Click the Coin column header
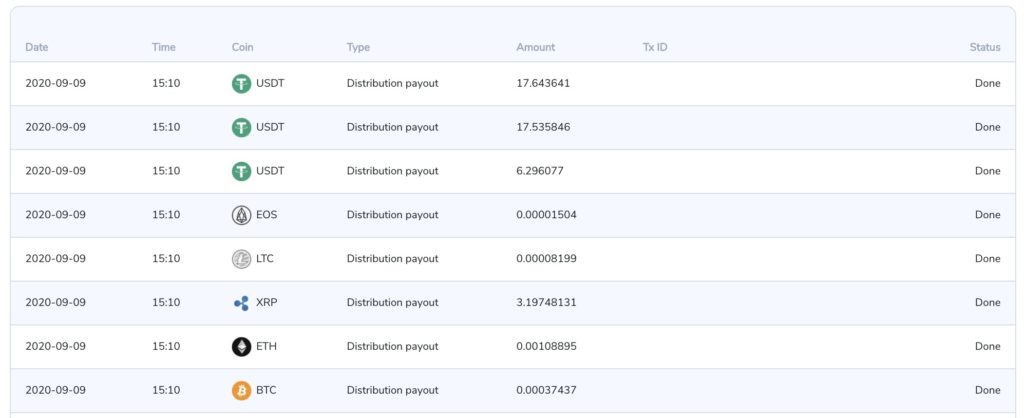 click(x=243, y=47)
